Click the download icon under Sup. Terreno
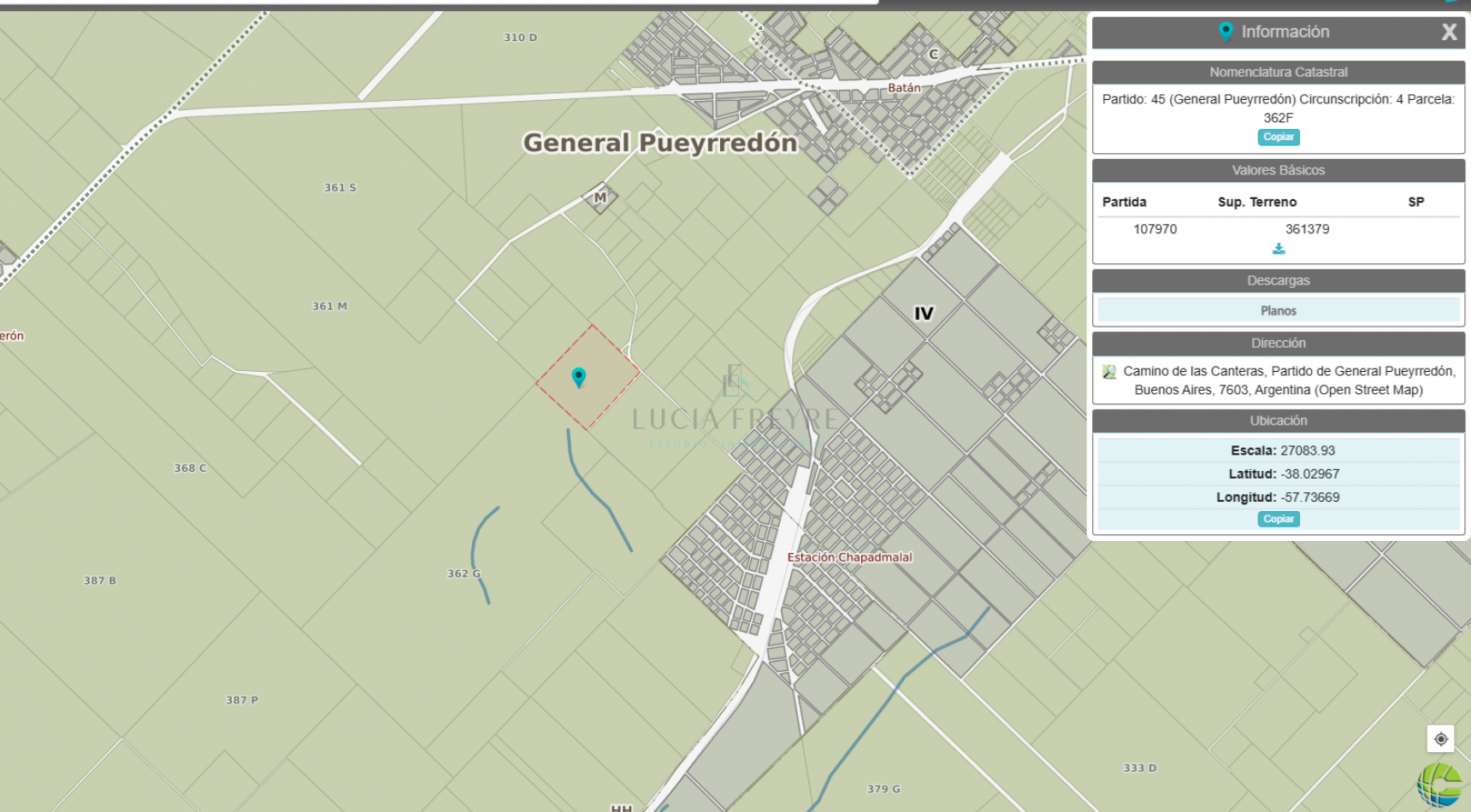Viewport: 1471px width, 812px height. (x=1279, y=249)
